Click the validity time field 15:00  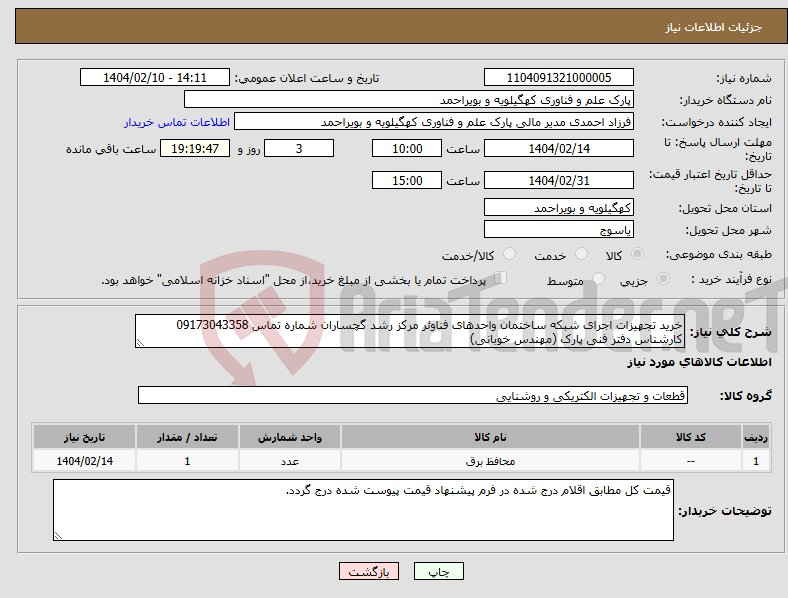pos(407,180)
